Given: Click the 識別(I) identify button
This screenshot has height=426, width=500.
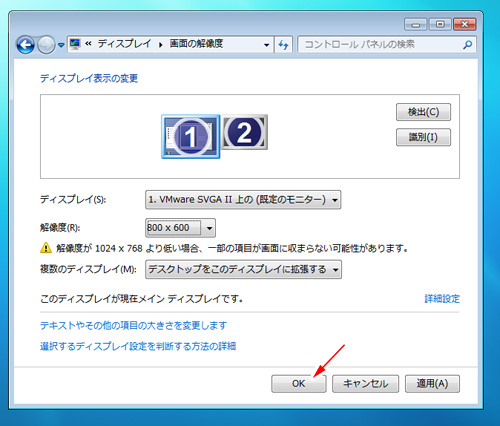Looking at the screenshot, I should point(423,137).
